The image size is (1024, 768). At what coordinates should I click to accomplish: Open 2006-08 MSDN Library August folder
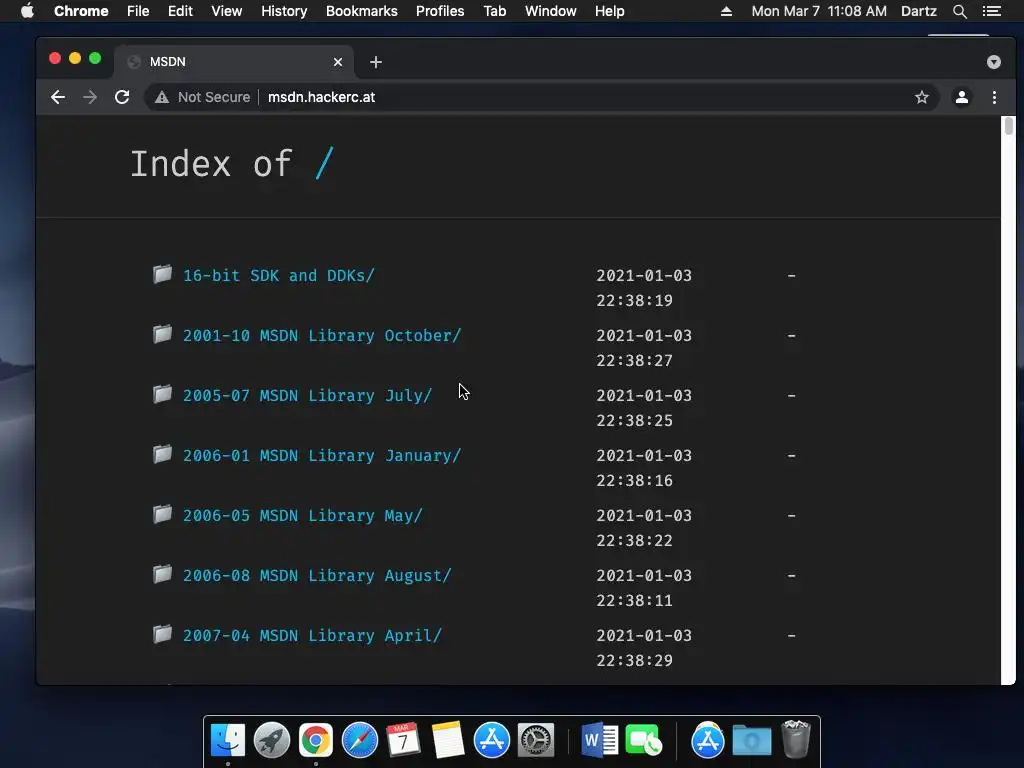[317, 576]
